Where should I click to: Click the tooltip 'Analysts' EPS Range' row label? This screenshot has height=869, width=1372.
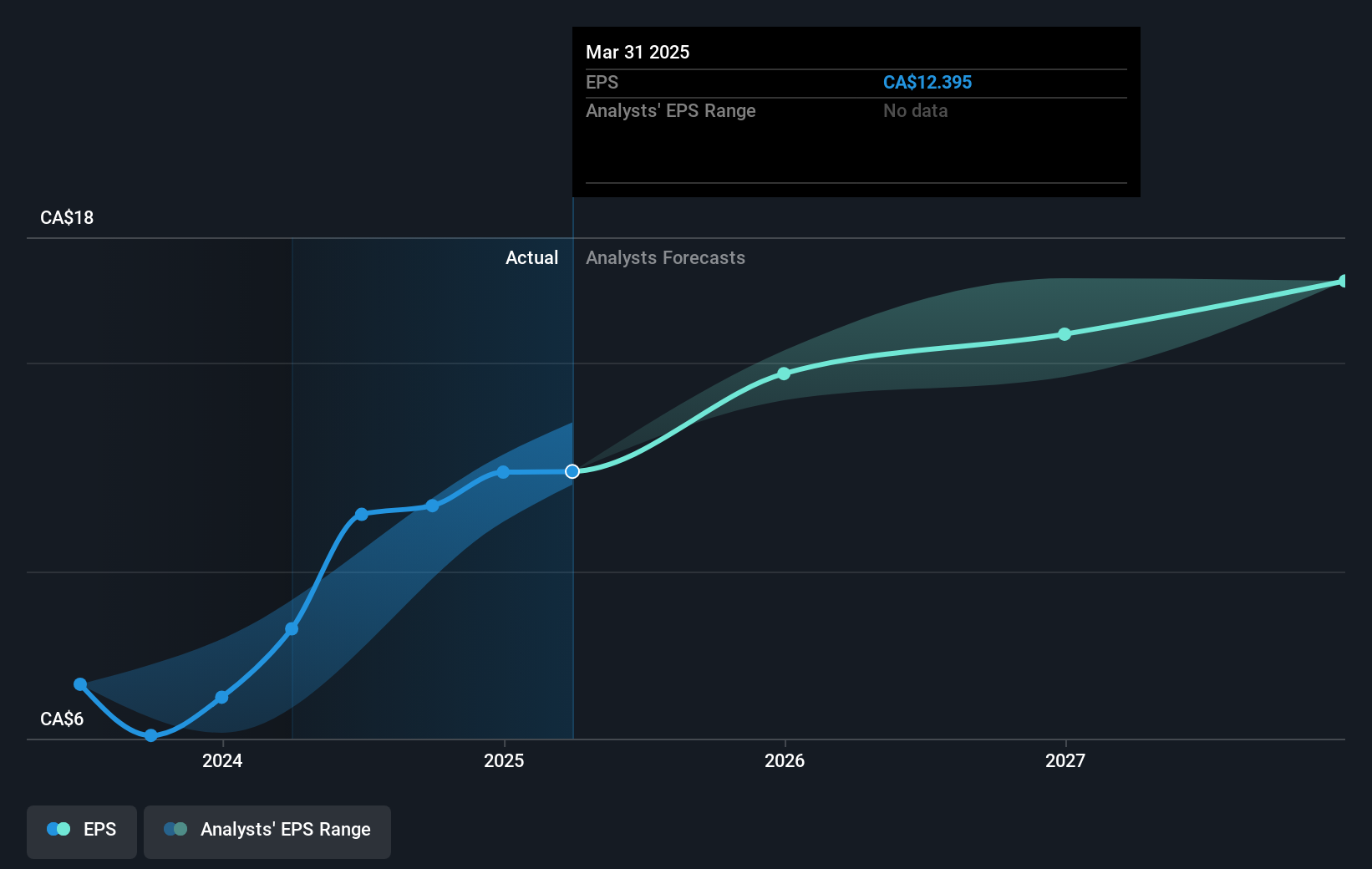(x=670, y=111)
